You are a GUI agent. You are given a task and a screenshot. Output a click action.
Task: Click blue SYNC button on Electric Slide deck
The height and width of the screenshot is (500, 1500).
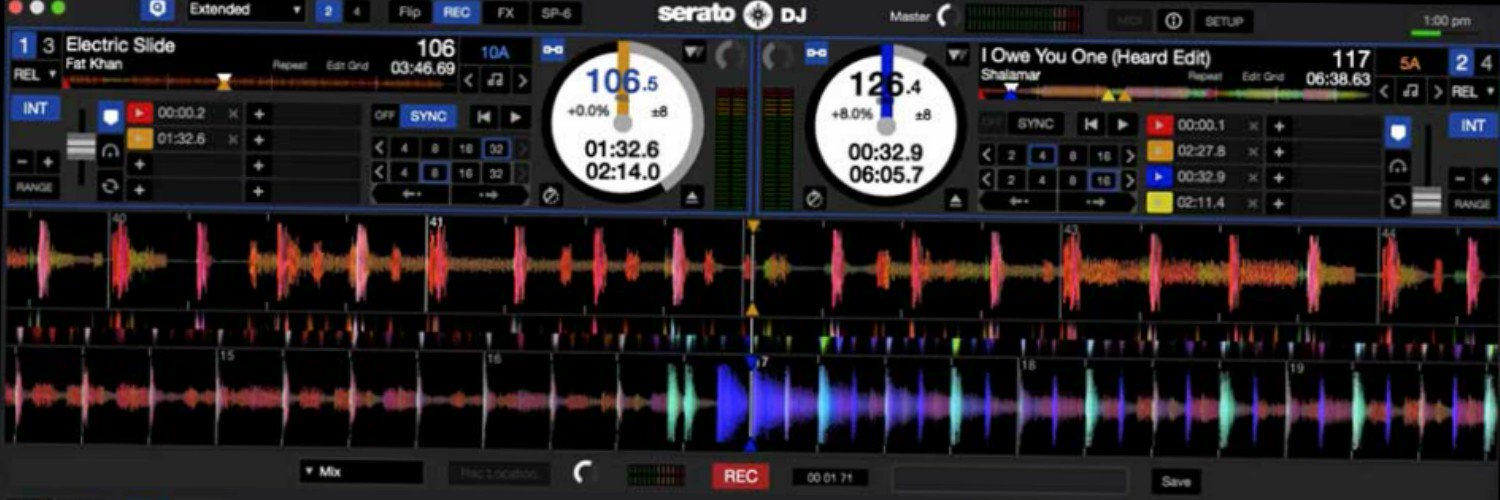point(428,116)
